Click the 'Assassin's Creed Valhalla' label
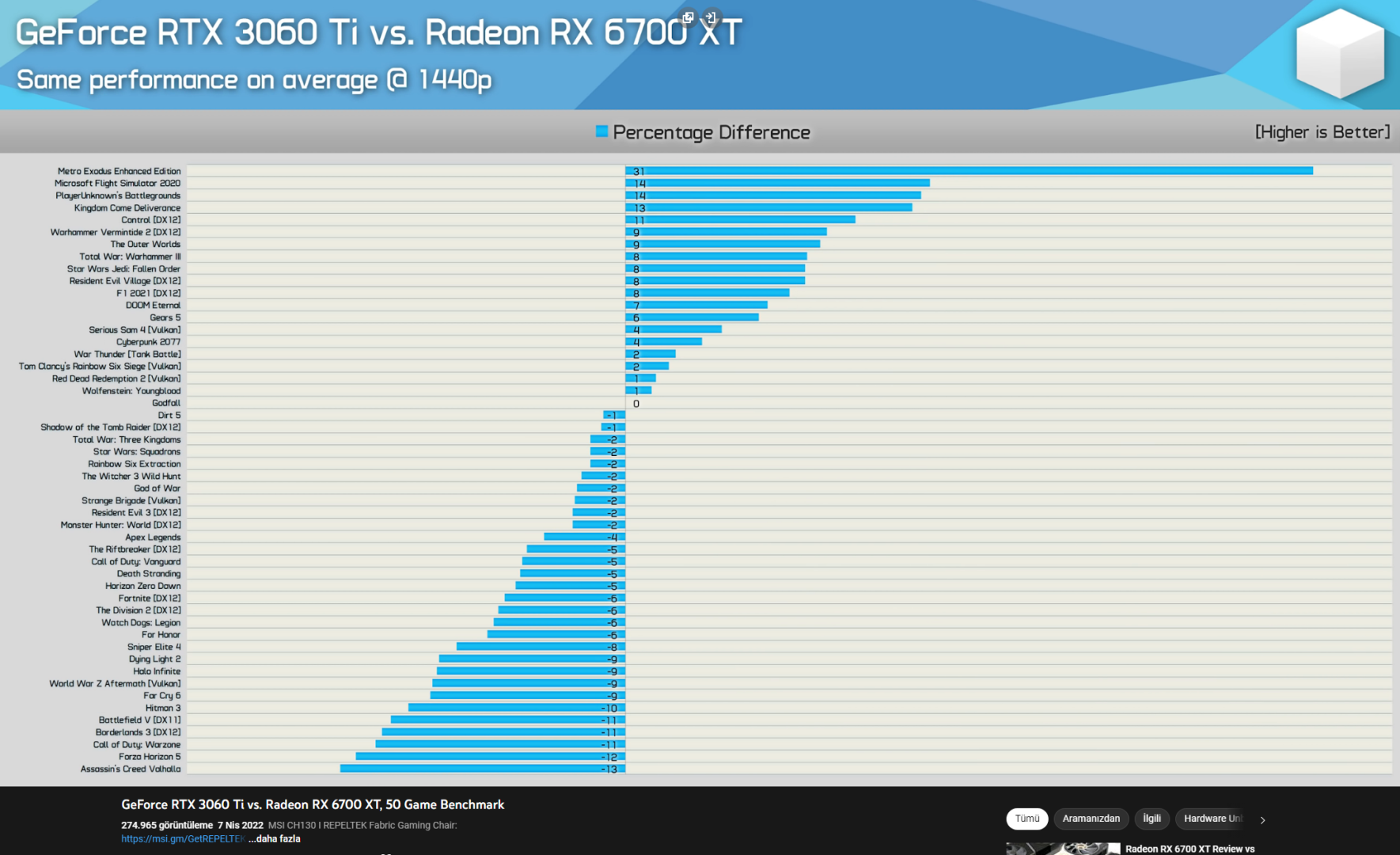The image size is (1400, 855). [131, 769]
